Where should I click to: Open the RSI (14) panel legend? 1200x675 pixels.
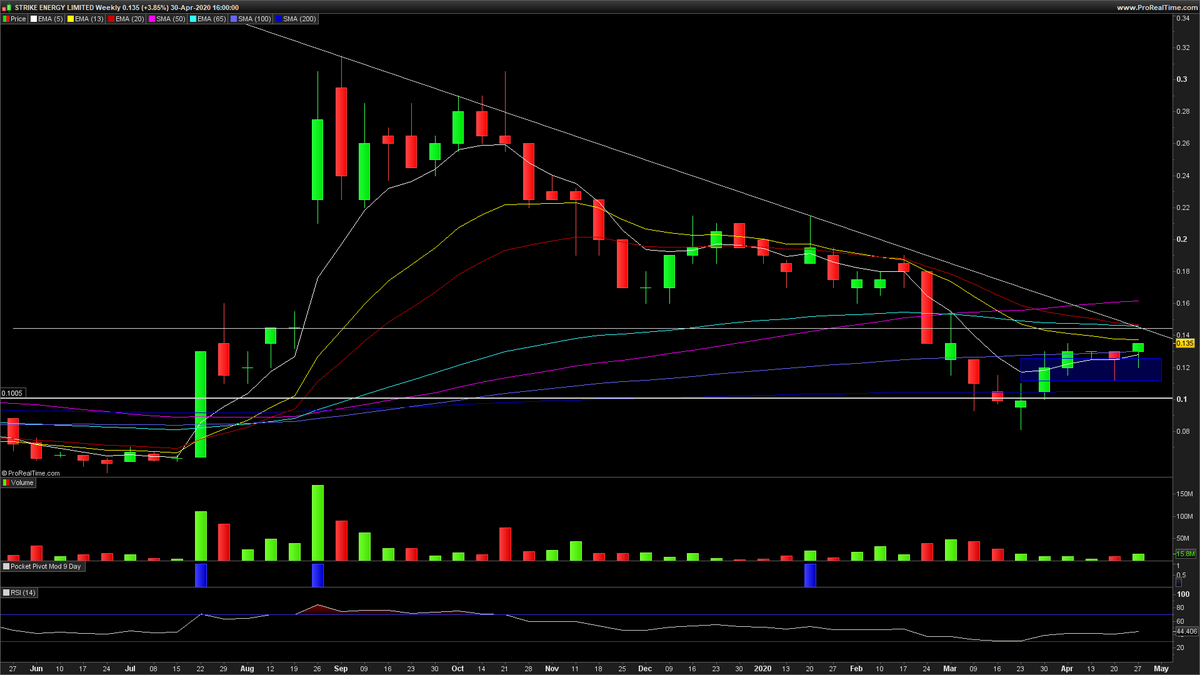point(19,593)
